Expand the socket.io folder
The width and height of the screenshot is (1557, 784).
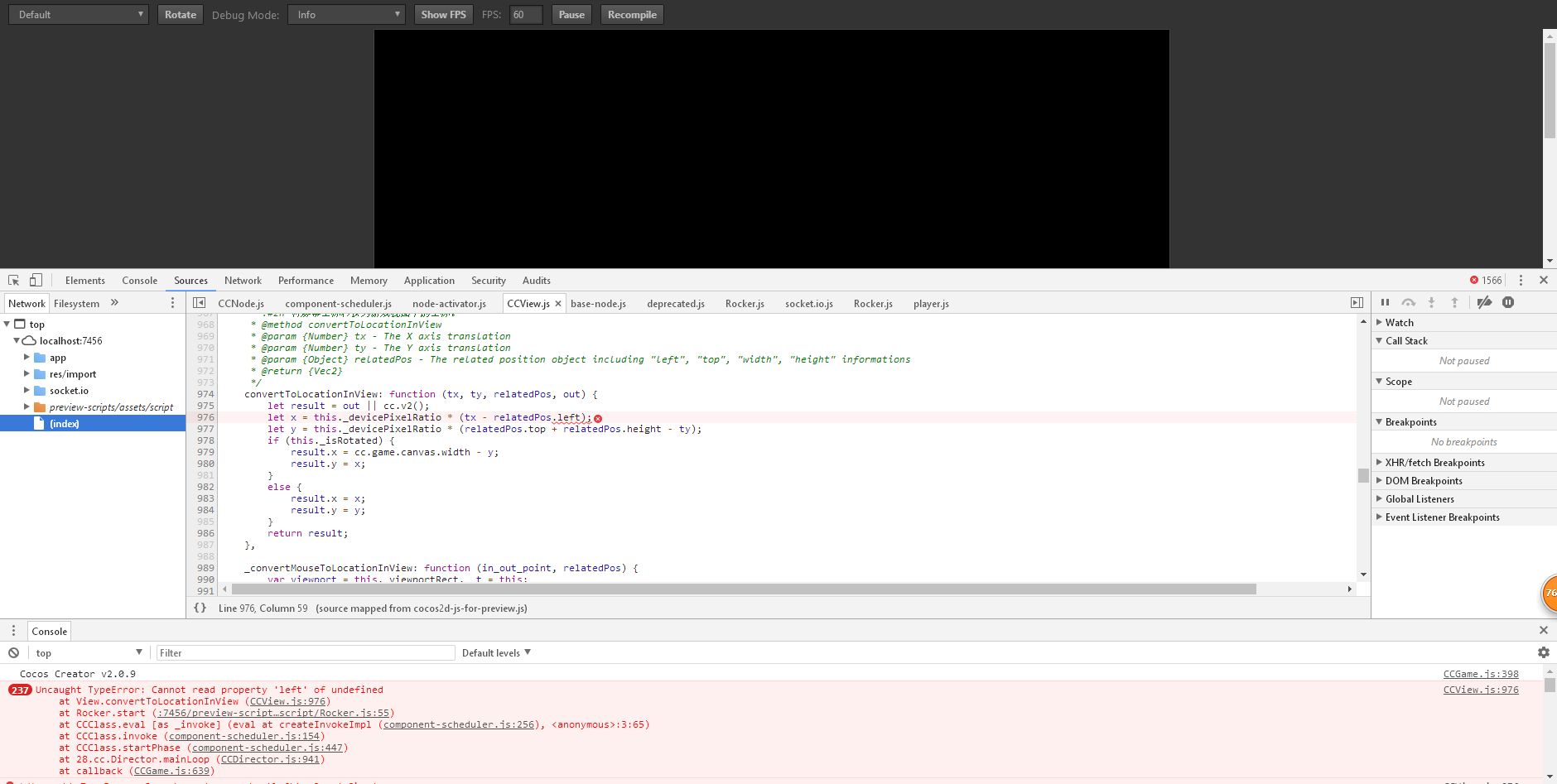(x=27, y=391)
